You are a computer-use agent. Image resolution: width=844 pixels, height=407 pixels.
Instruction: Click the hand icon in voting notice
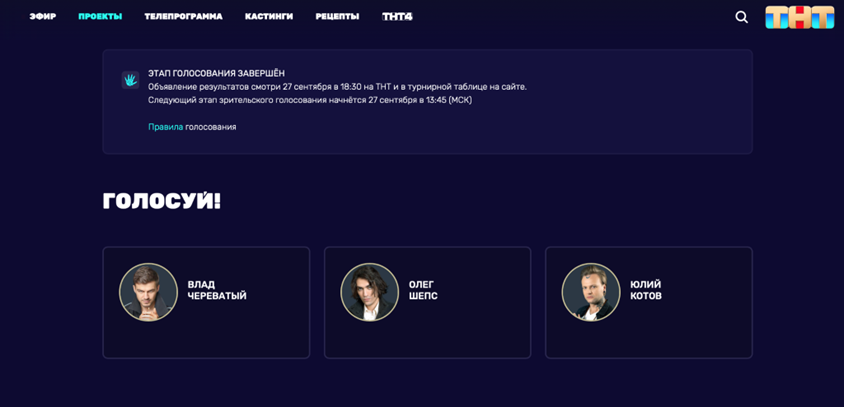coord(130,80)
